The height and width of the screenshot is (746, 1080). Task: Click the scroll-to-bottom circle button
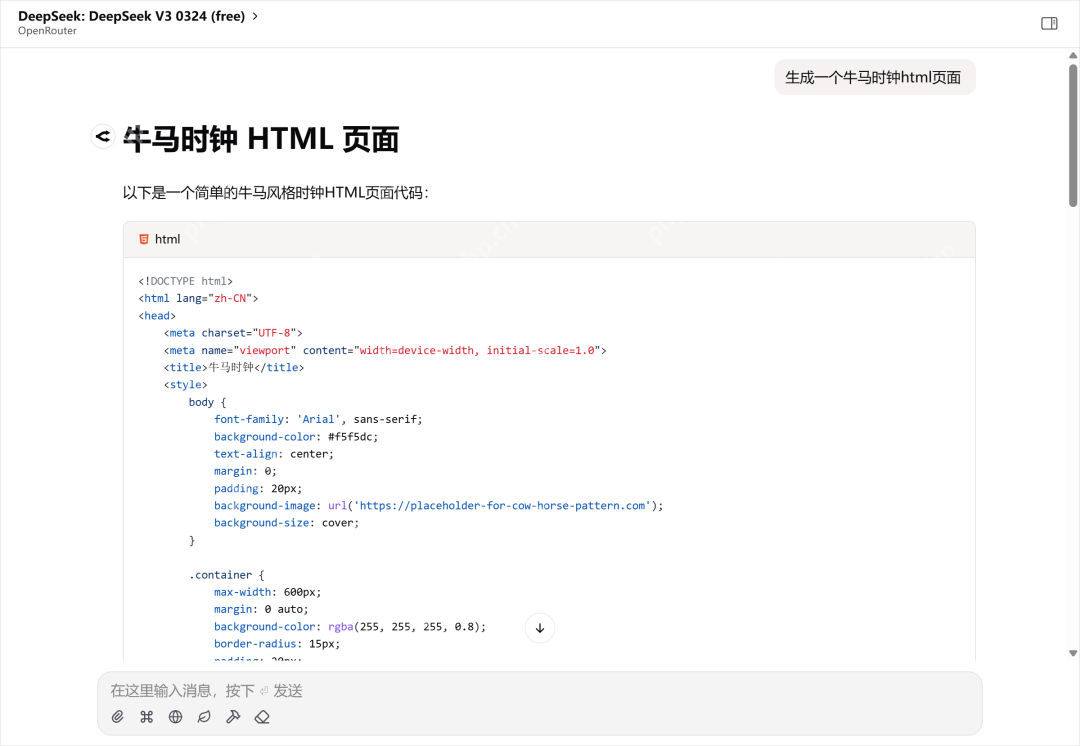point(539,628)
